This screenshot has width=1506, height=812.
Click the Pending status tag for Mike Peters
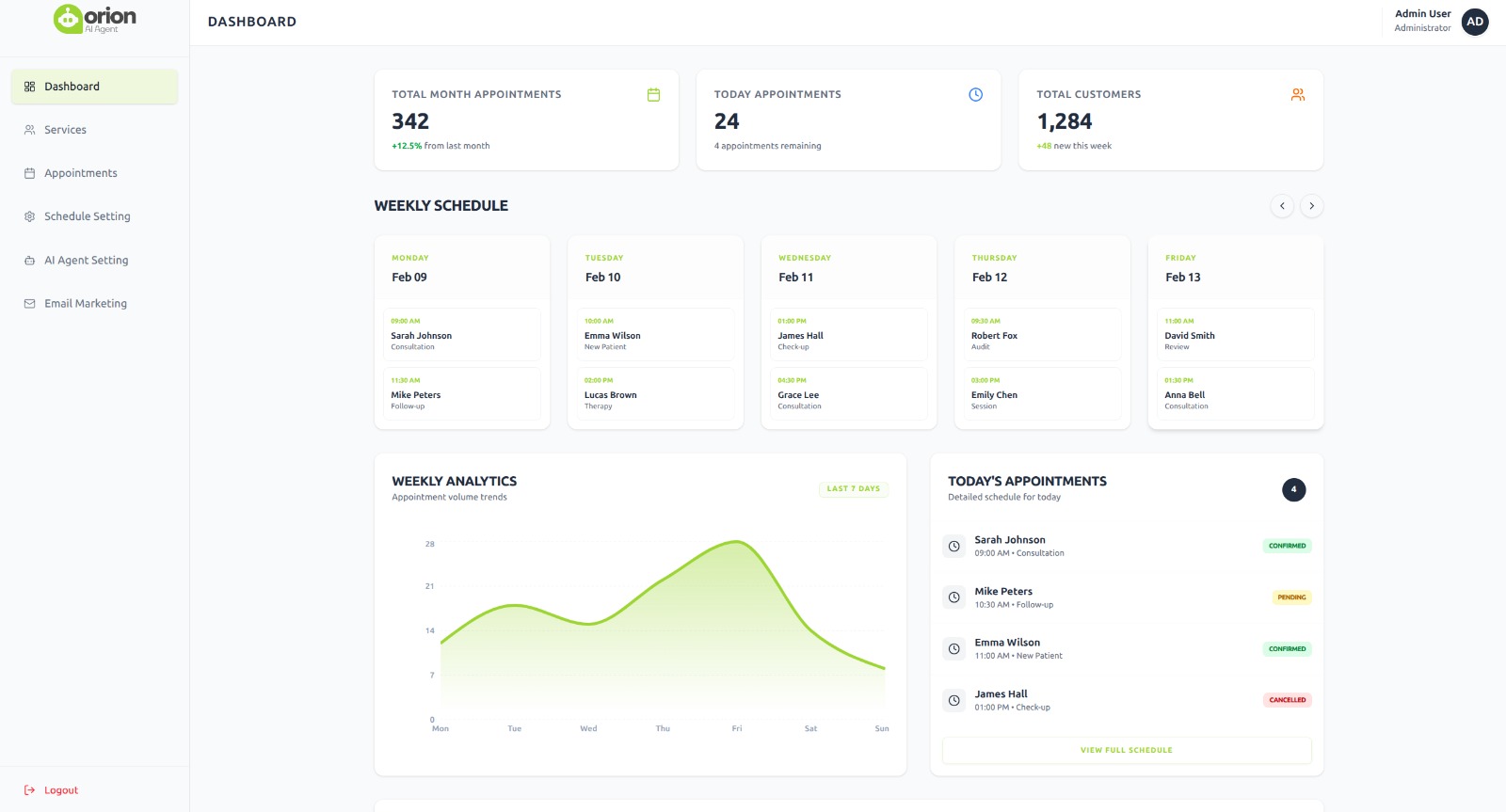click(x=1291, y=597)
